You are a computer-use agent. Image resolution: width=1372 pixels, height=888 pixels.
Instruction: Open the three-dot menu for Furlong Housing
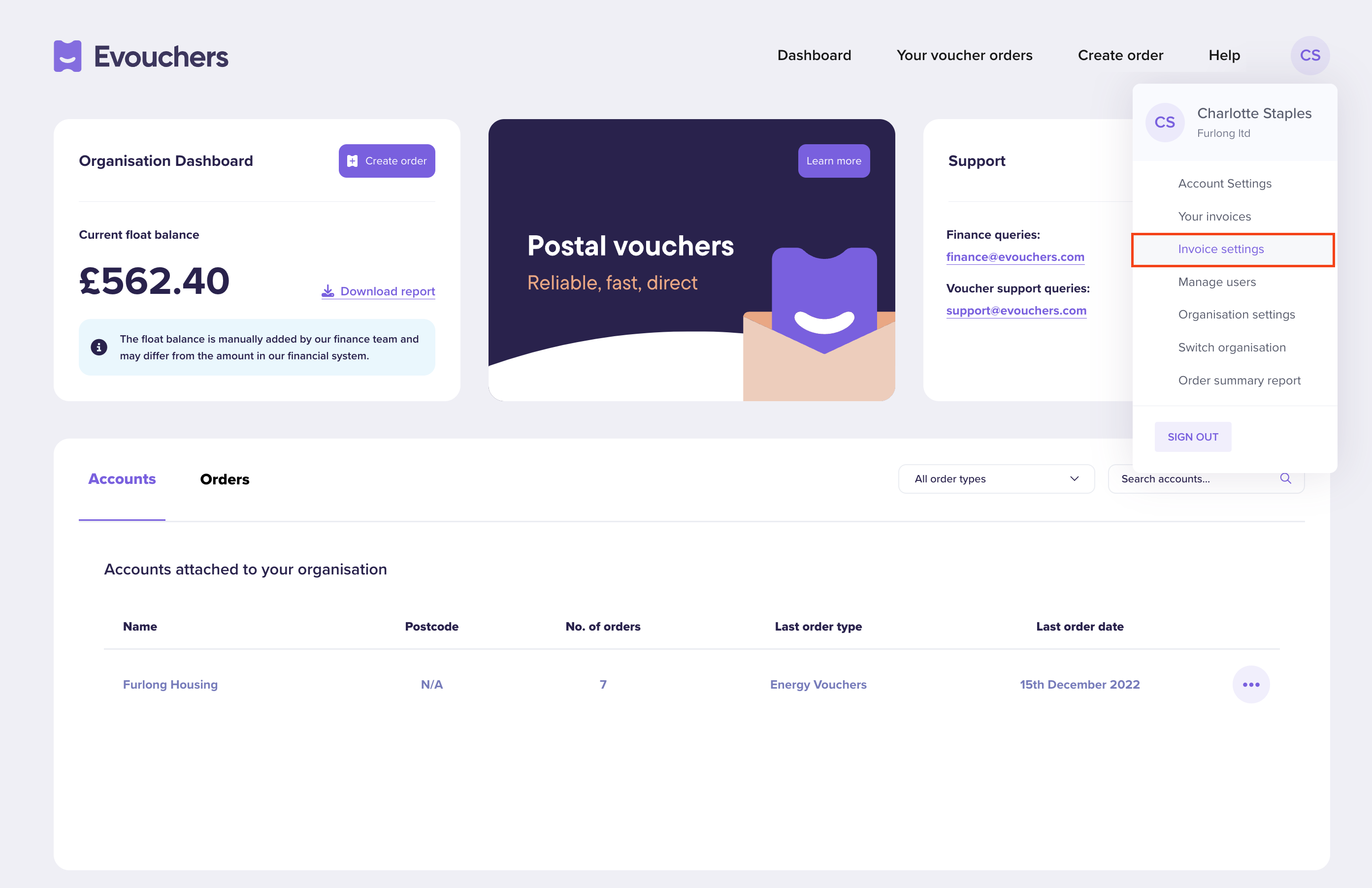(x=1251, y=685)
